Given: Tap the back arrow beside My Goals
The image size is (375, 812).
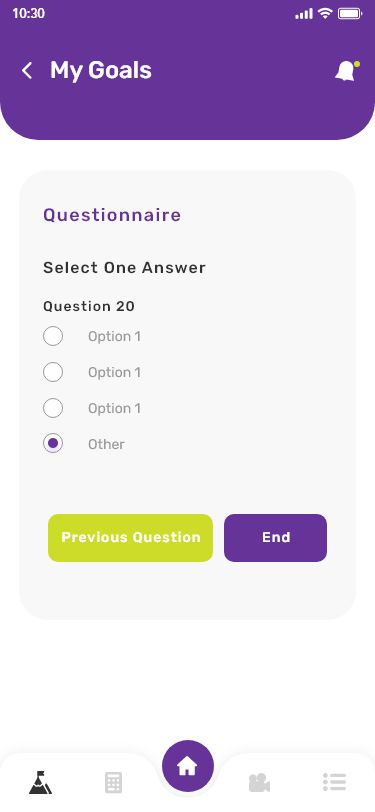Looking at the screenshot, I should 27,70.
